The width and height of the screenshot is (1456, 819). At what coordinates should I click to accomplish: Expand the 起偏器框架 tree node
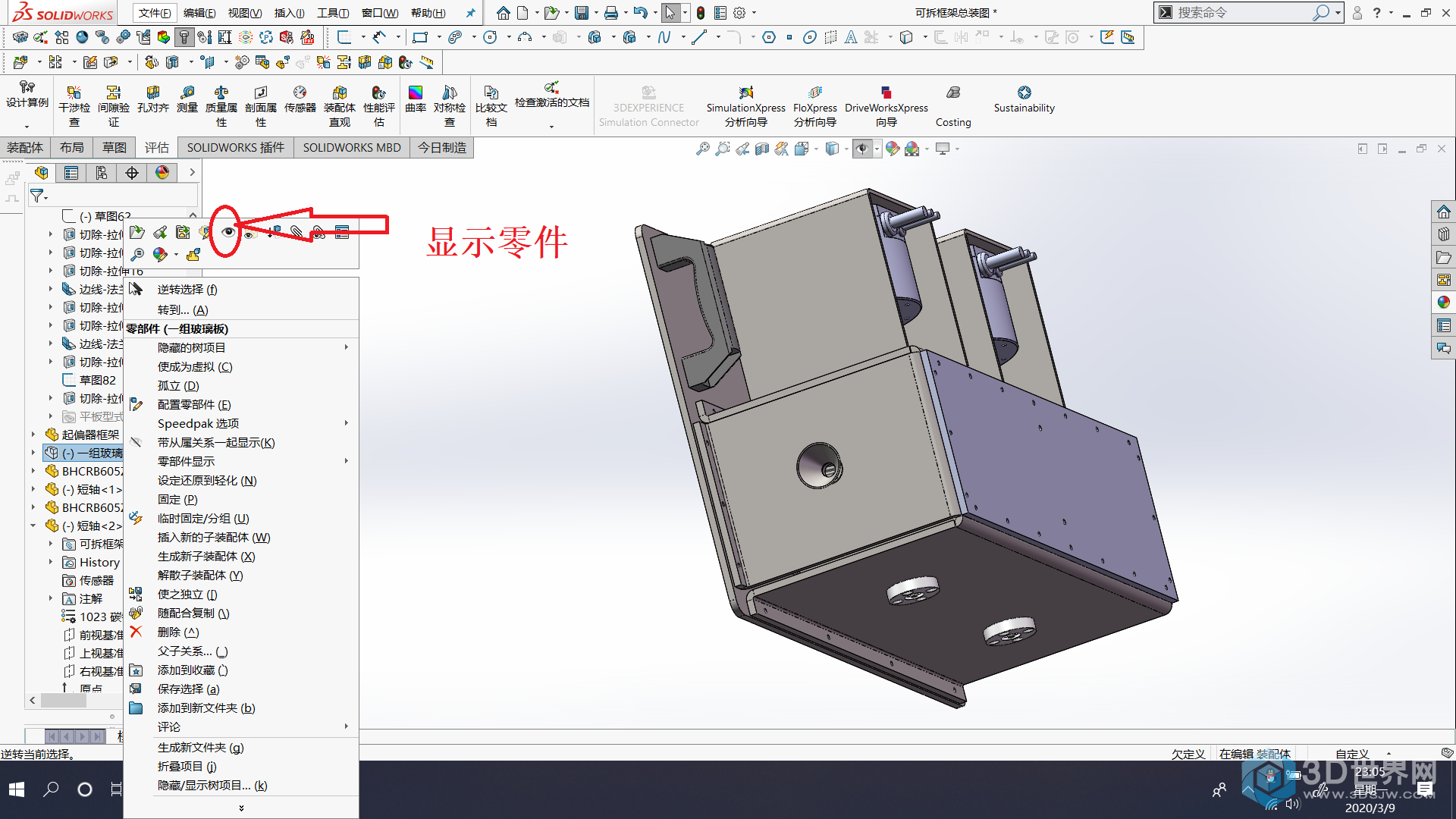pyautogui.click(x=33, y=435)
